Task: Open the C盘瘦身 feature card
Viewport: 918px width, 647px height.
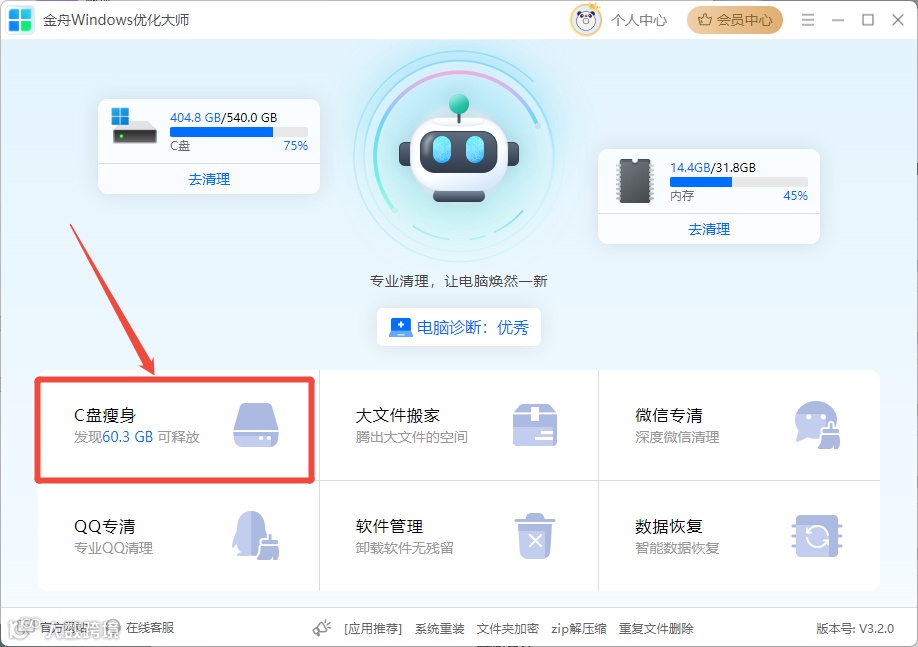Action: click(x=175, y=430)
